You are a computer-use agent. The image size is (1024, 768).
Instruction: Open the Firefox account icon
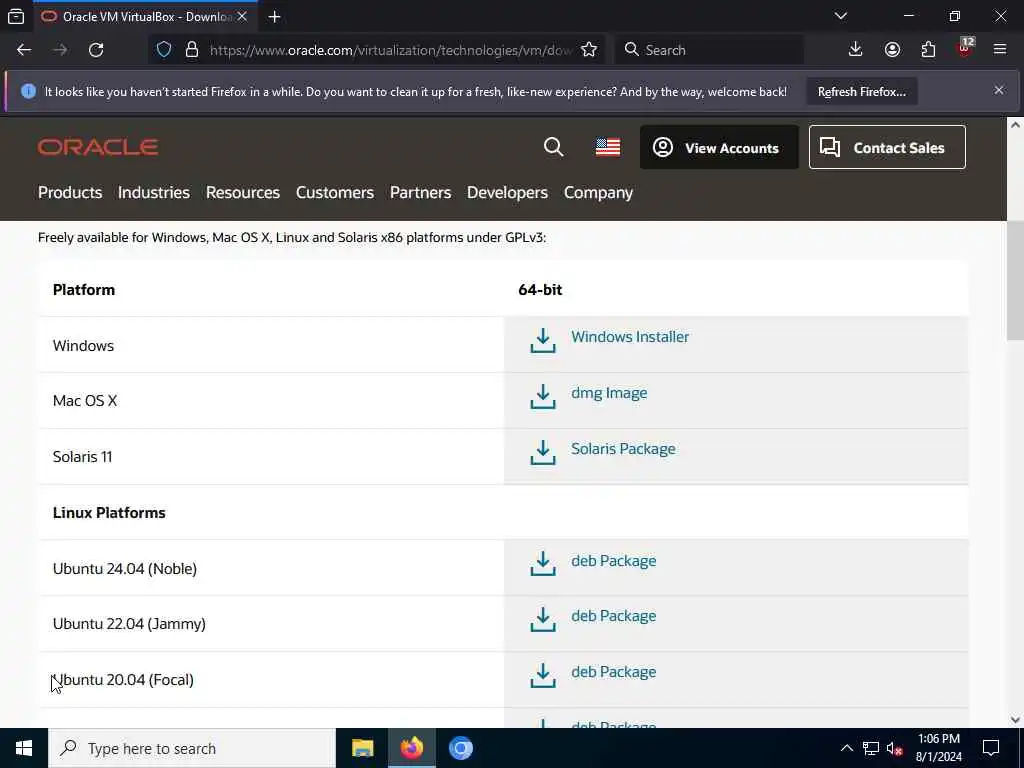pos(892,50)
